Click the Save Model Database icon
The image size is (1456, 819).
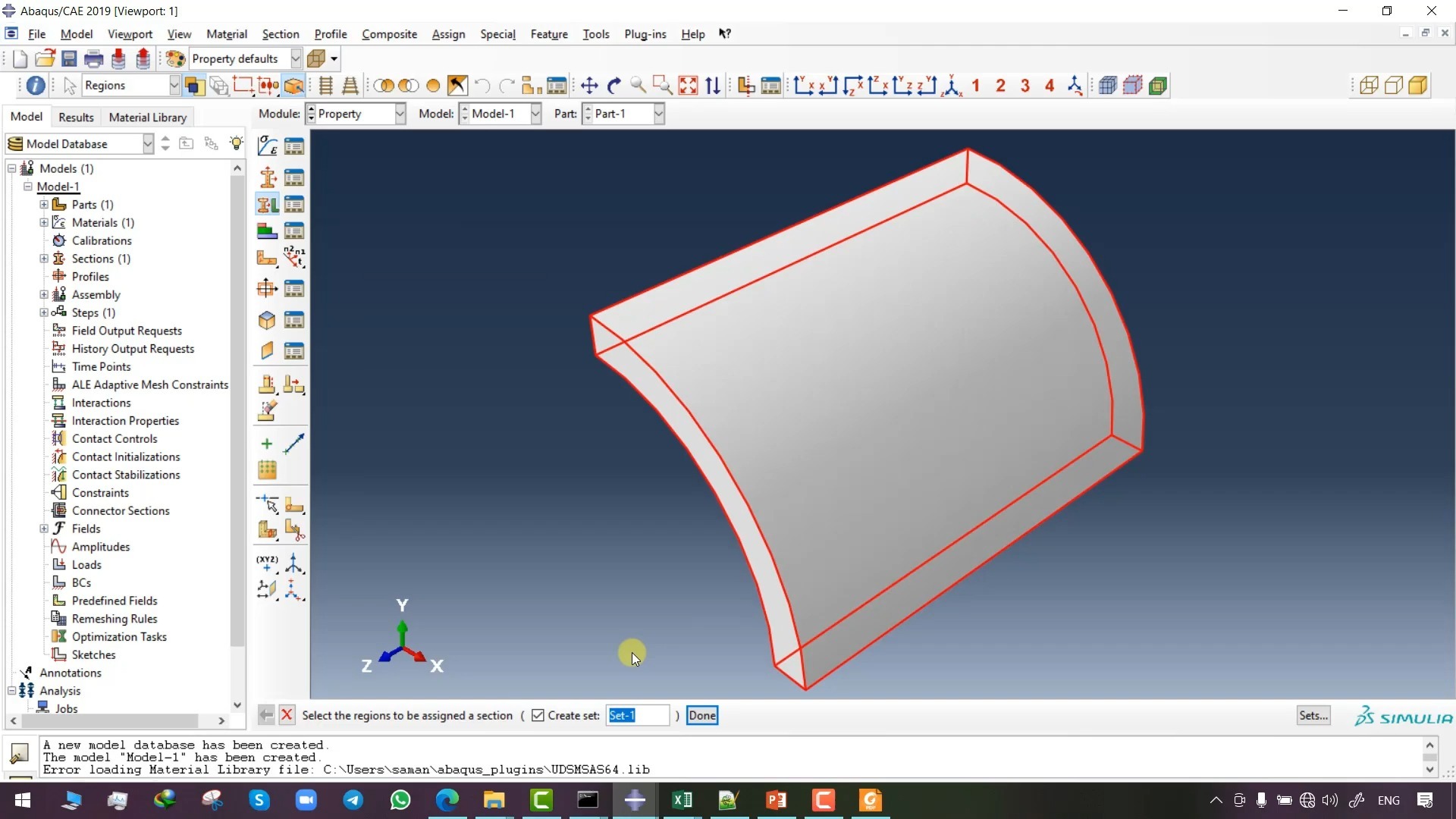click(x=69, y=58)
